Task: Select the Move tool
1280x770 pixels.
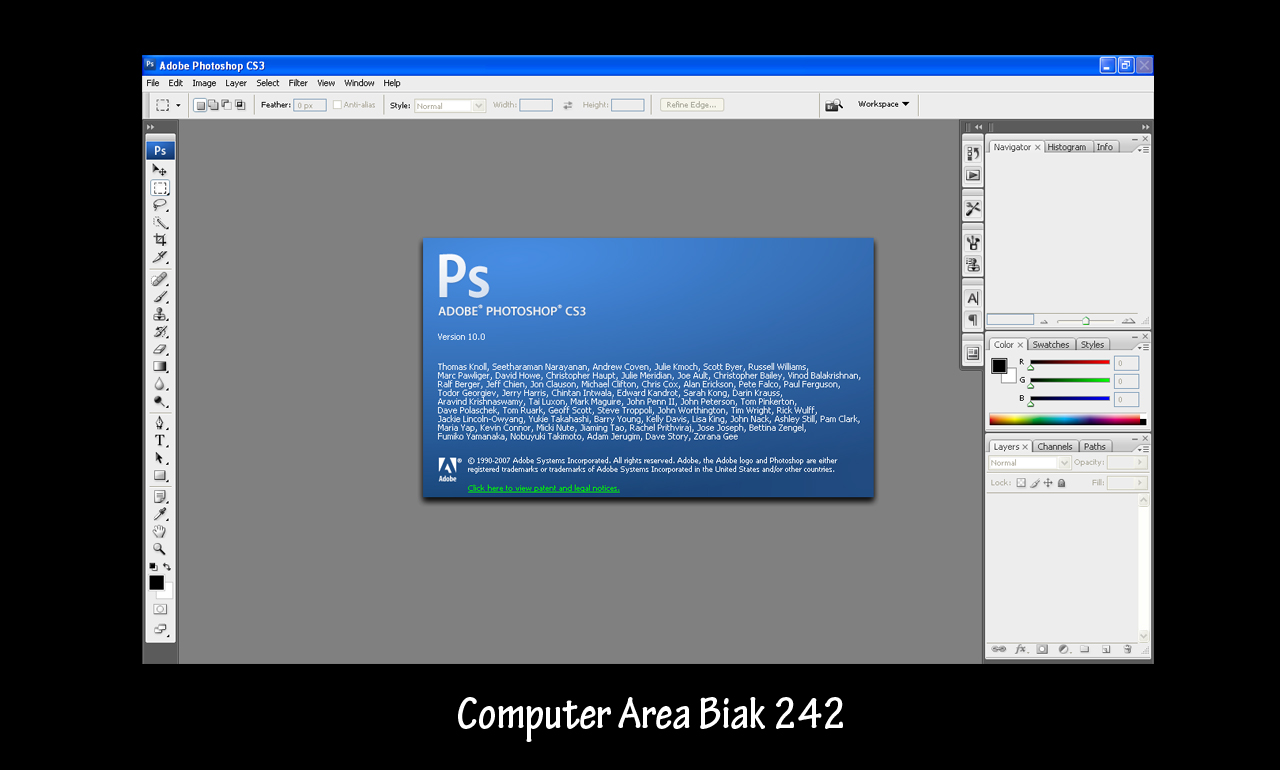Action: coord(160,170)
